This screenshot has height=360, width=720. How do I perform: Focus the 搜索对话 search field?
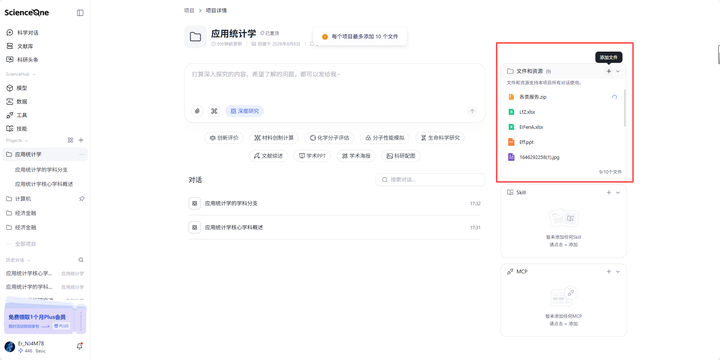[x=430, y=180]
